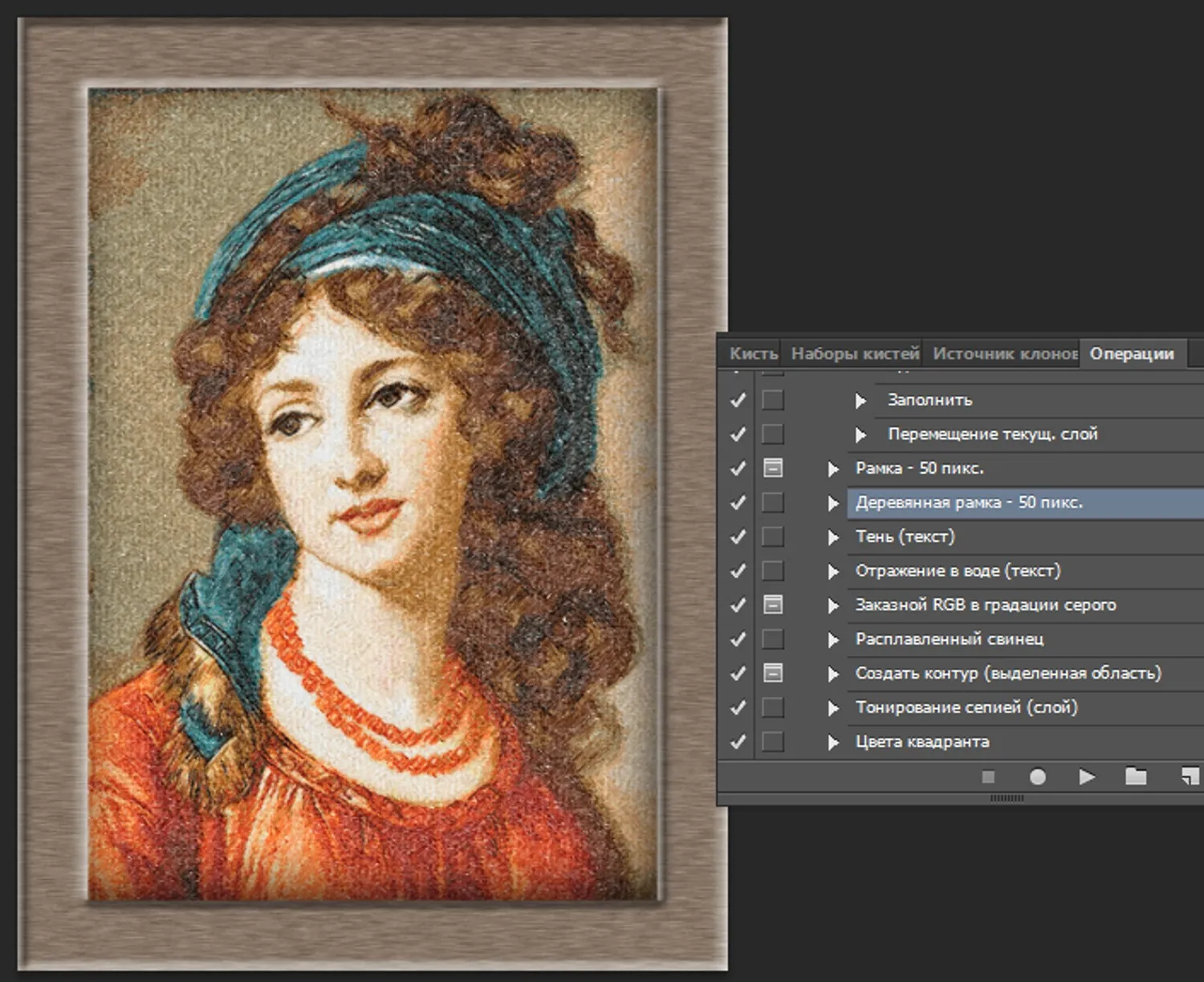1204x982 pixels.
Task: Select Создать контур (выделенная область) action
Action: (x=1025, y=673)
